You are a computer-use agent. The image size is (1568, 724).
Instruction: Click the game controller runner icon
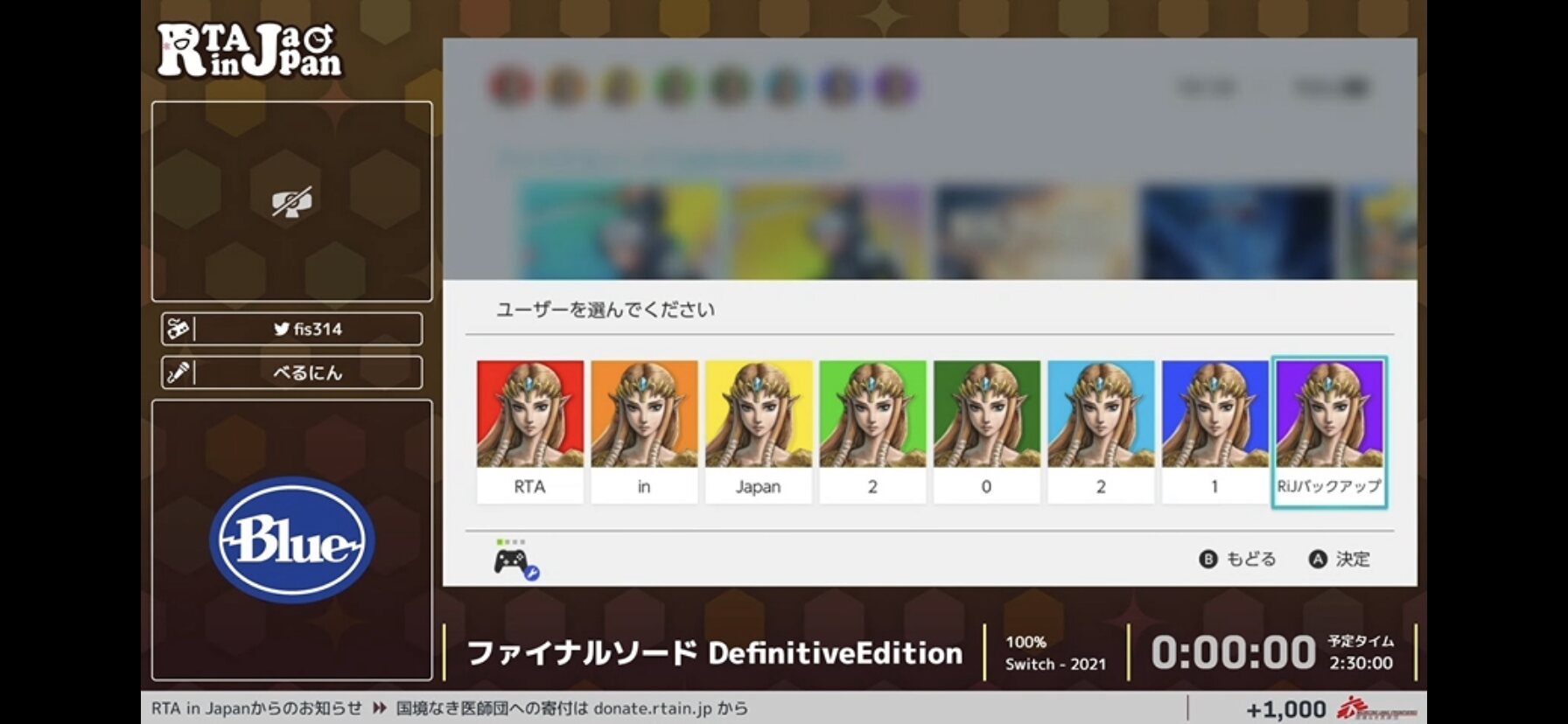178,329
